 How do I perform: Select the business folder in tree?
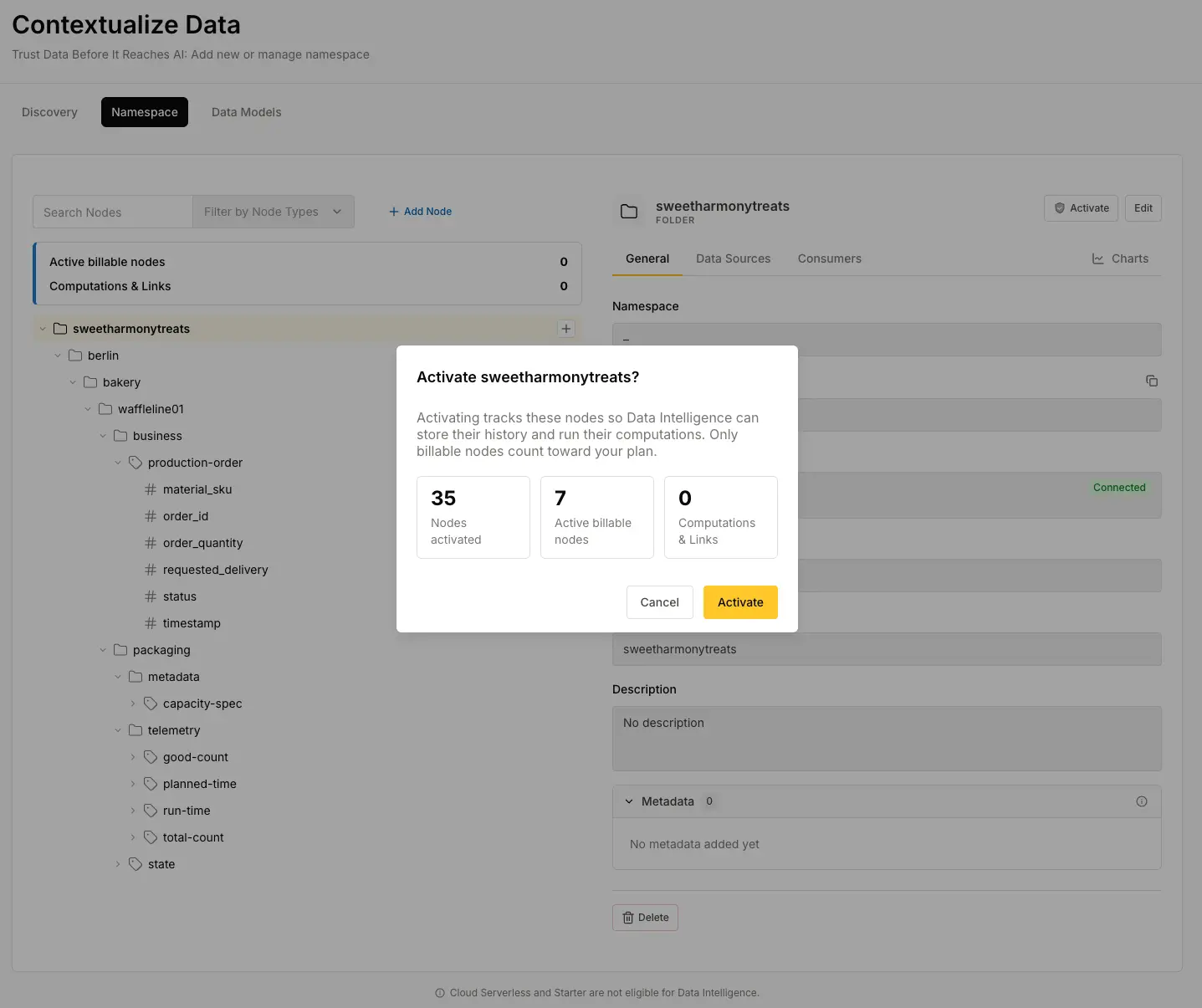click(x=157, y=436)
